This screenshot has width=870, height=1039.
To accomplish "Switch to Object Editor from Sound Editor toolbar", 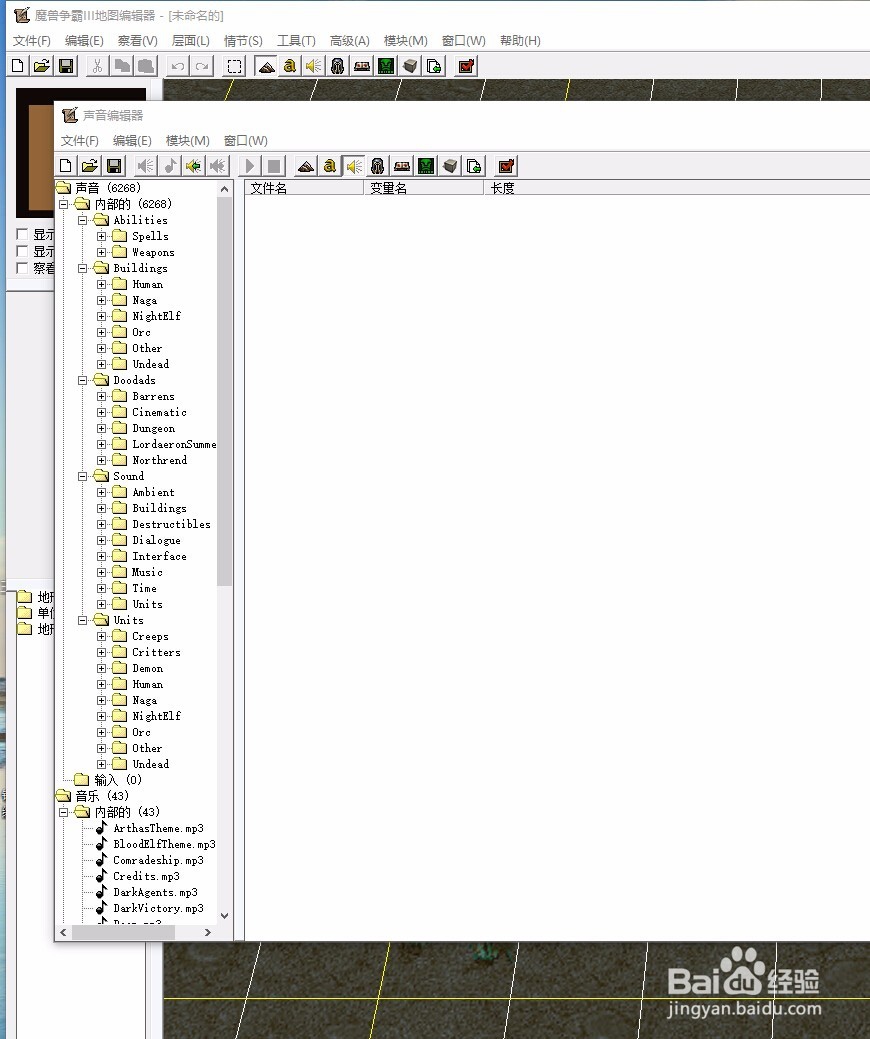I will point(378,166).
